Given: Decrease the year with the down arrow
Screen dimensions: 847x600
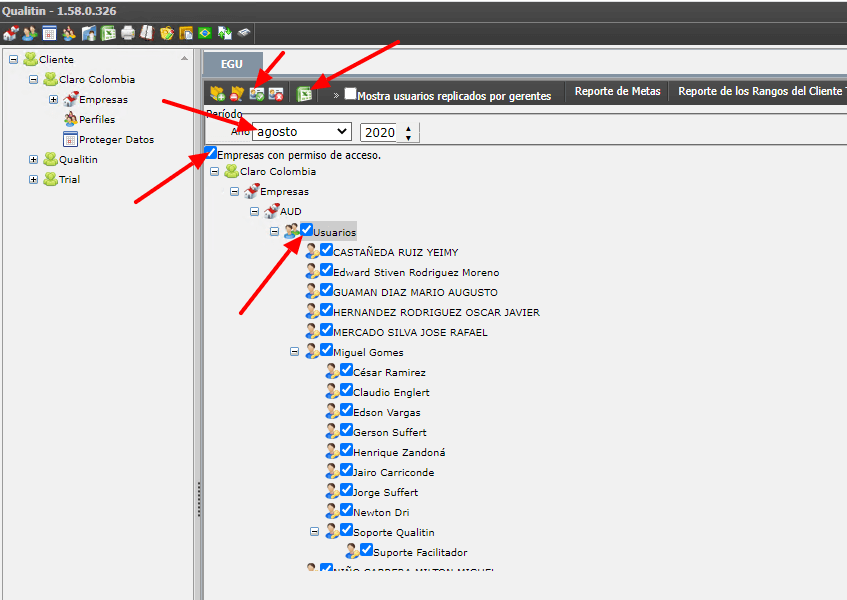Looking at the screenshot, I should pos(408,138).
